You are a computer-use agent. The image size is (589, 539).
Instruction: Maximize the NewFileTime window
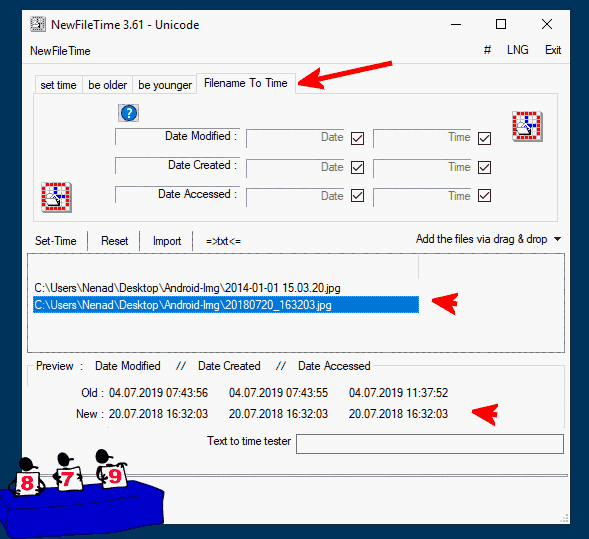(501, 24)
